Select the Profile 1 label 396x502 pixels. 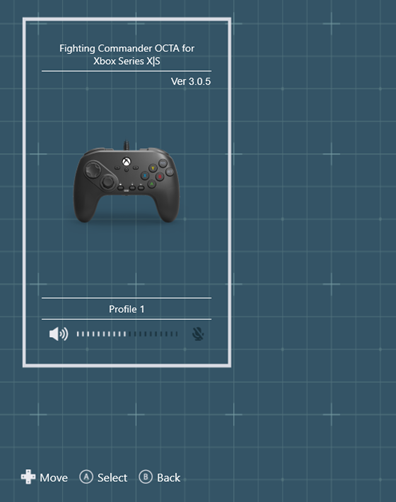(x=127, y=309)
